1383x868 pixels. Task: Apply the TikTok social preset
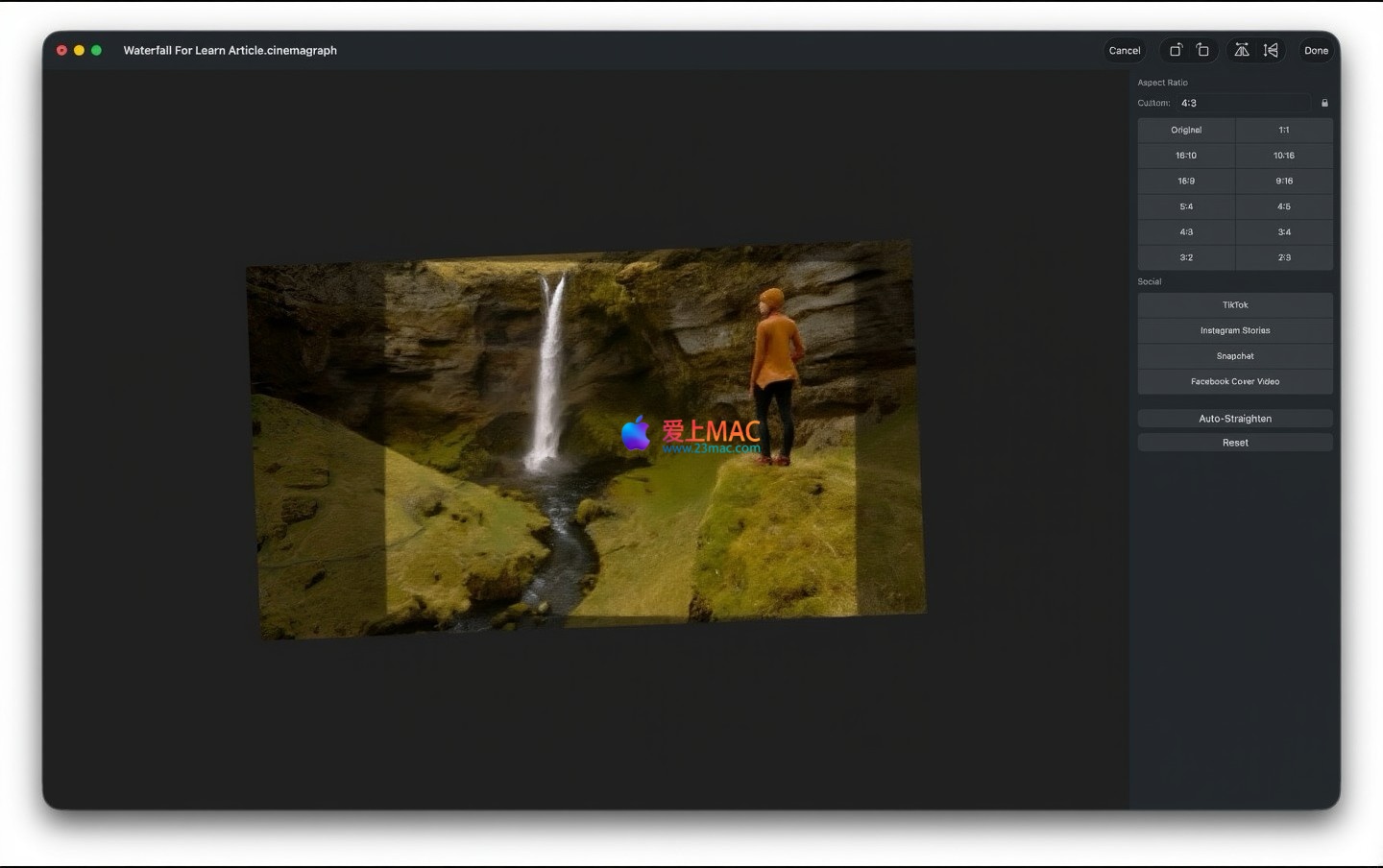click(1235, 305)
